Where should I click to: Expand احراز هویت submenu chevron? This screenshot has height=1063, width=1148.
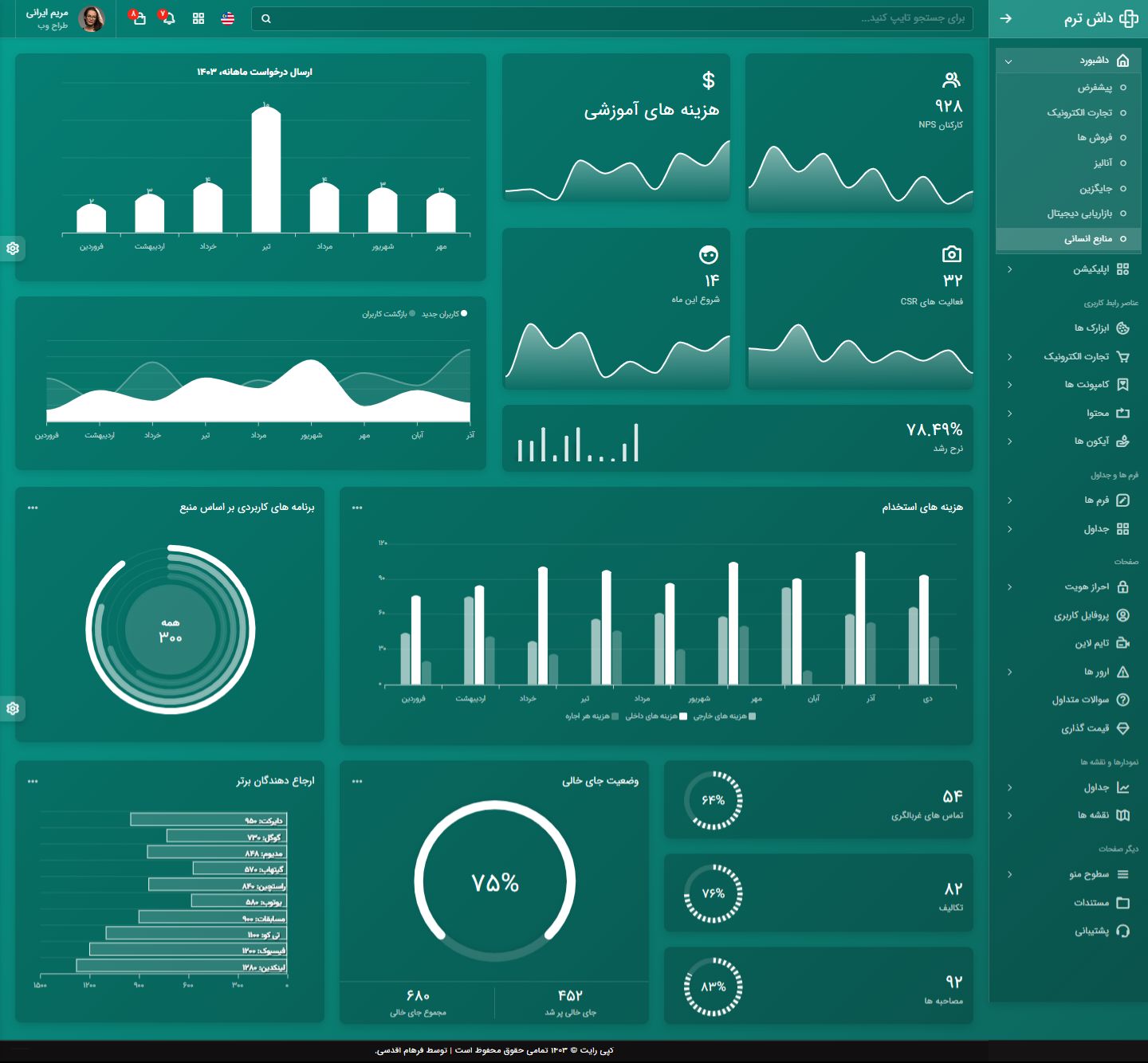(1009, 587)
